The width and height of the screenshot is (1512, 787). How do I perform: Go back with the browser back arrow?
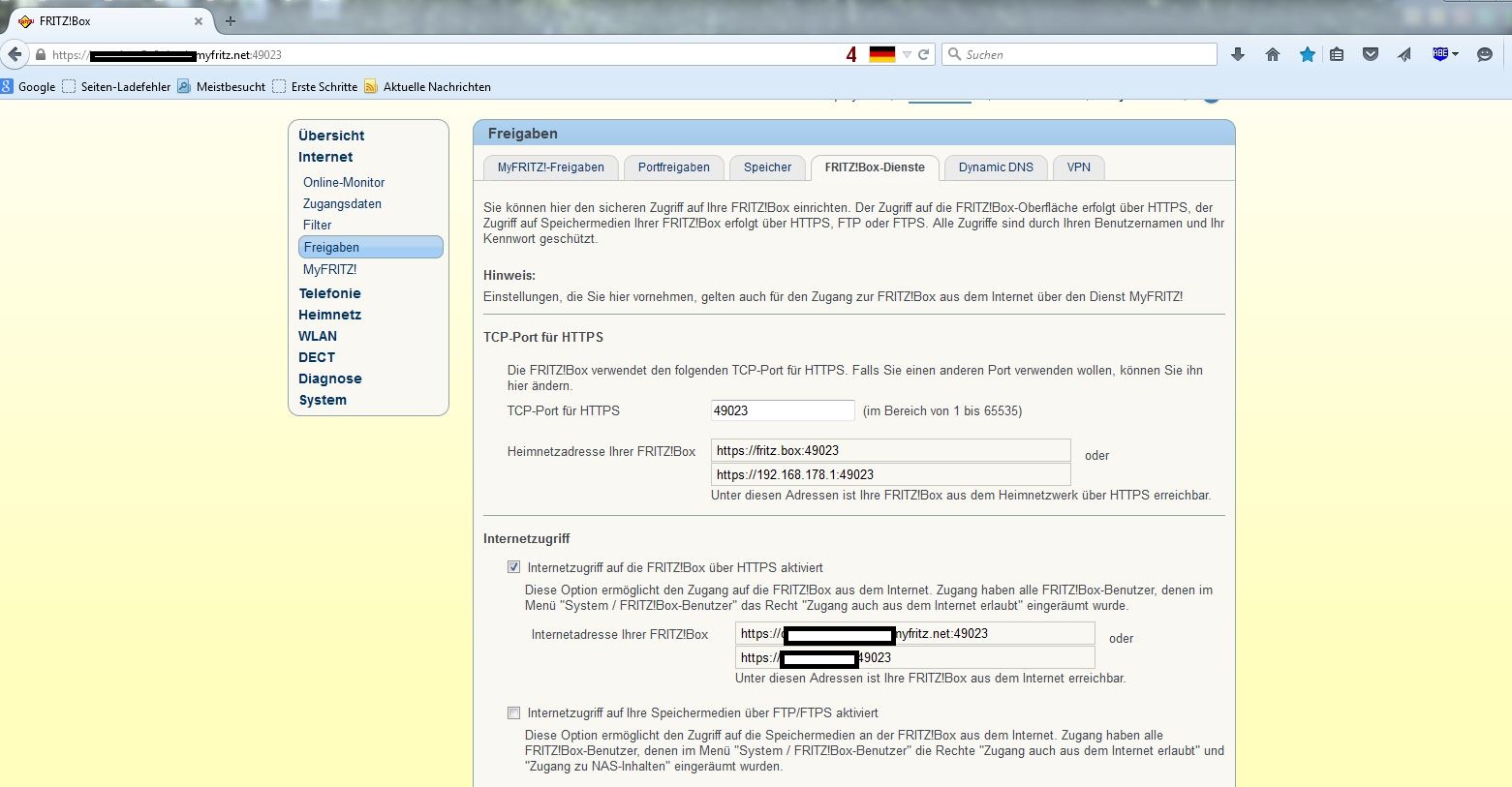[x=14, y=54]
